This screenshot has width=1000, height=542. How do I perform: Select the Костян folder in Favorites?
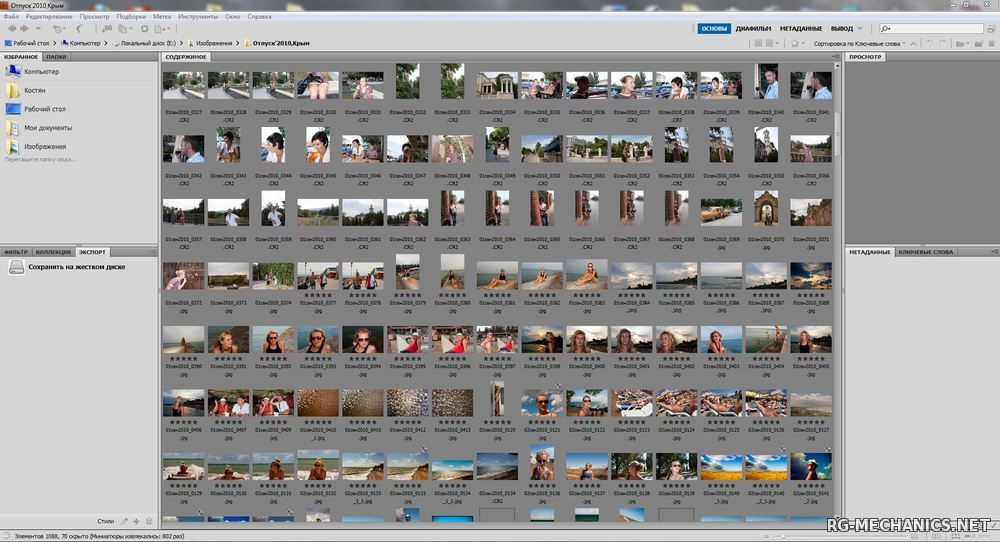coord(37,90)
